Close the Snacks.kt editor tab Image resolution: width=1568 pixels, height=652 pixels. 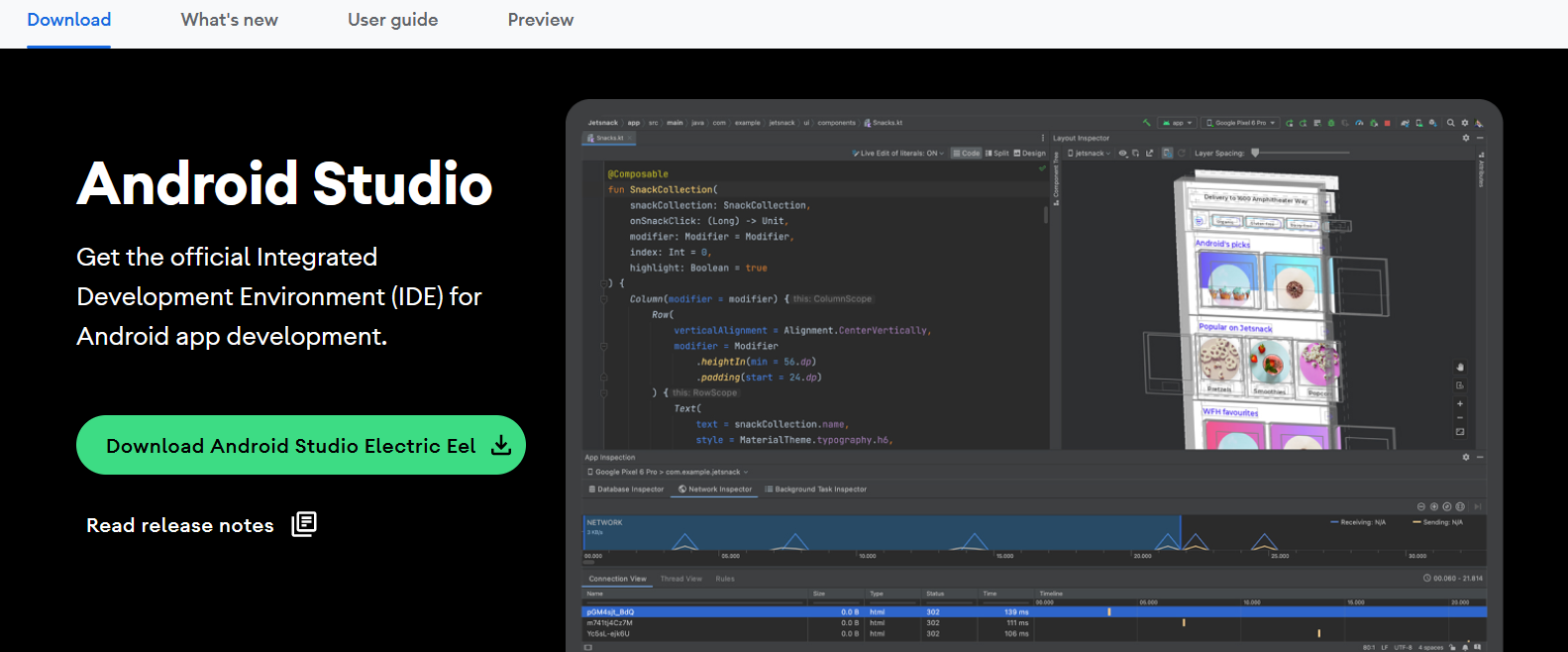(629, 138)
